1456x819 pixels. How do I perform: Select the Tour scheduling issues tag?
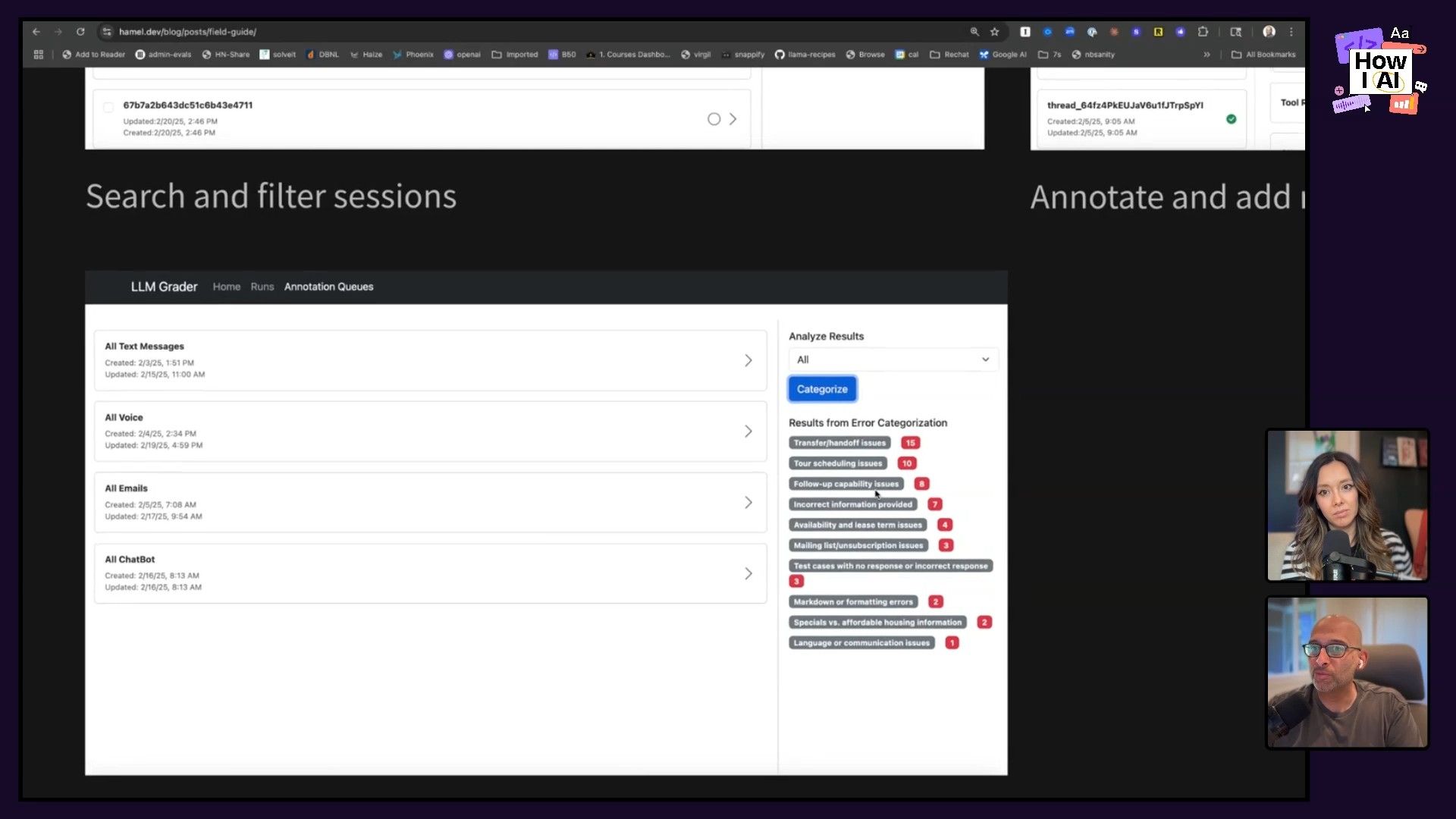(x=838, y=463)
